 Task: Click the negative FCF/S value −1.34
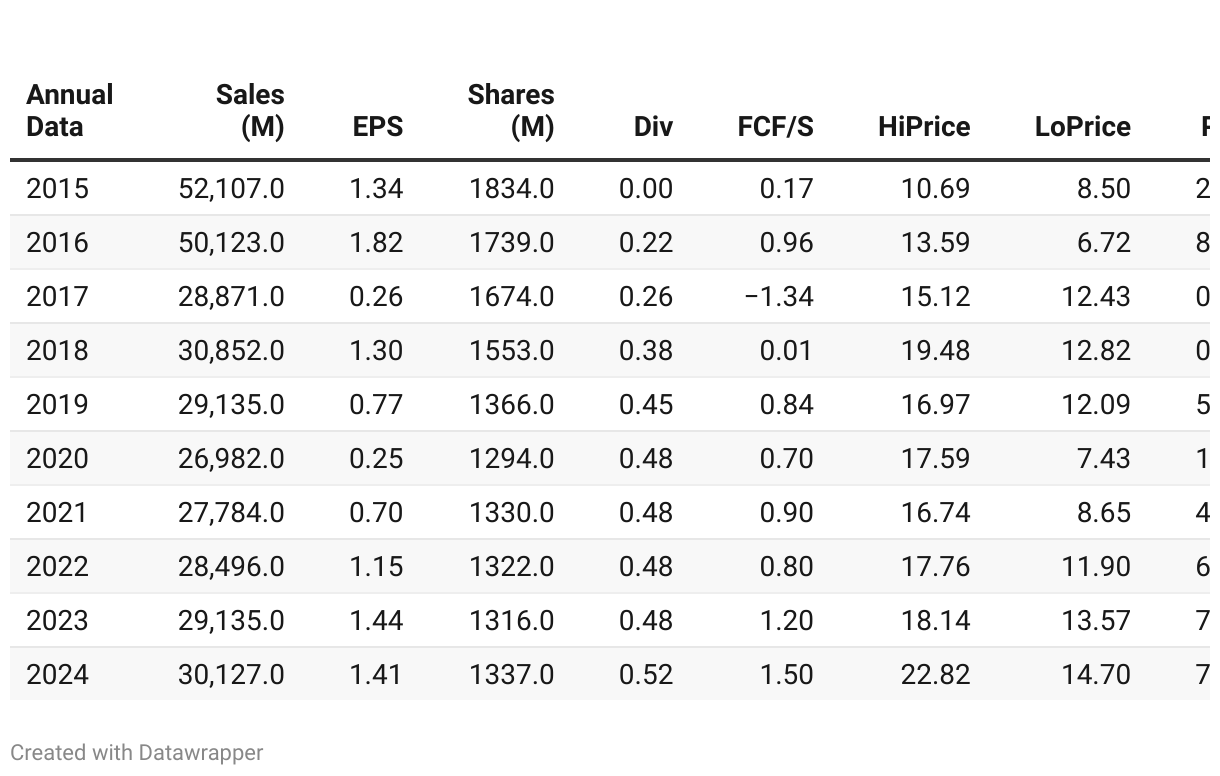click(779, 297)
